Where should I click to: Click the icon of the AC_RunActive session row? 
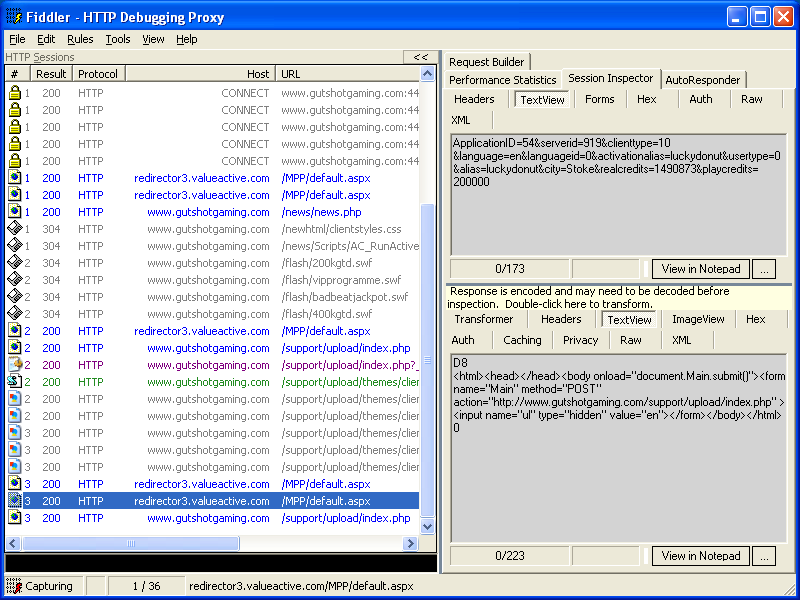15,246
